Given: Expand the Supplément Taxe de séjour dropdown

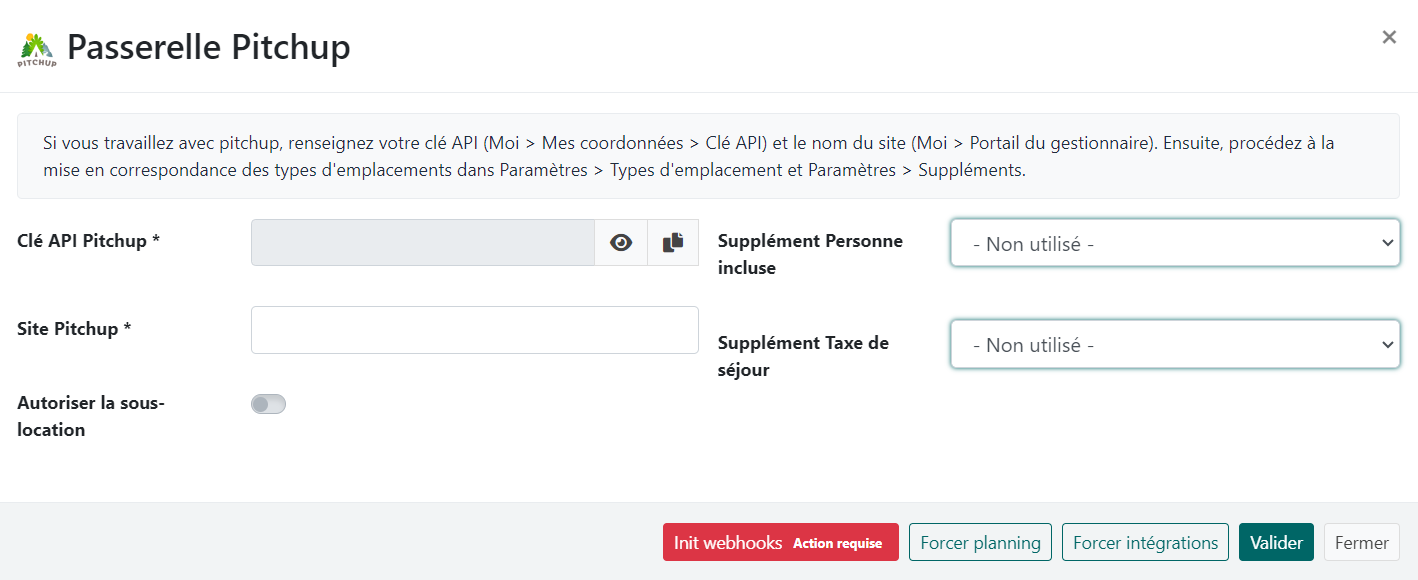Looking at the screenshot, I should [1174, 345].
